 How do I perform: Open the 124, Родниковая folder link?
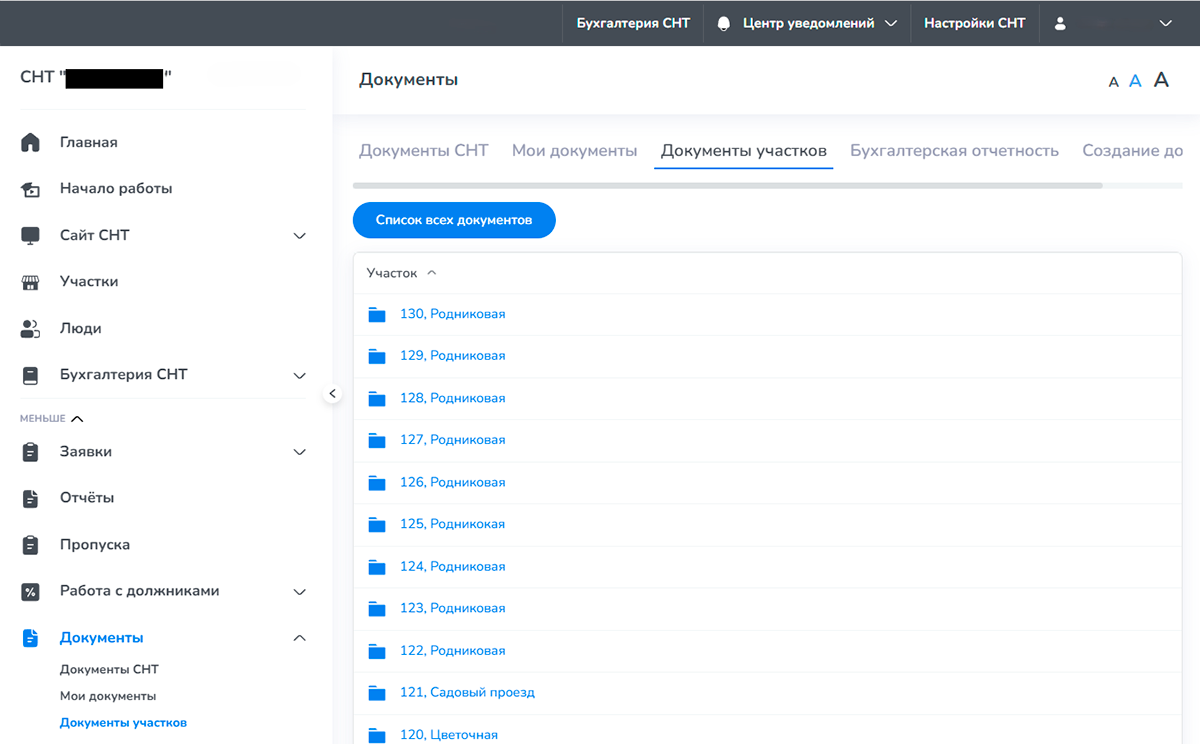coord(453,567)
